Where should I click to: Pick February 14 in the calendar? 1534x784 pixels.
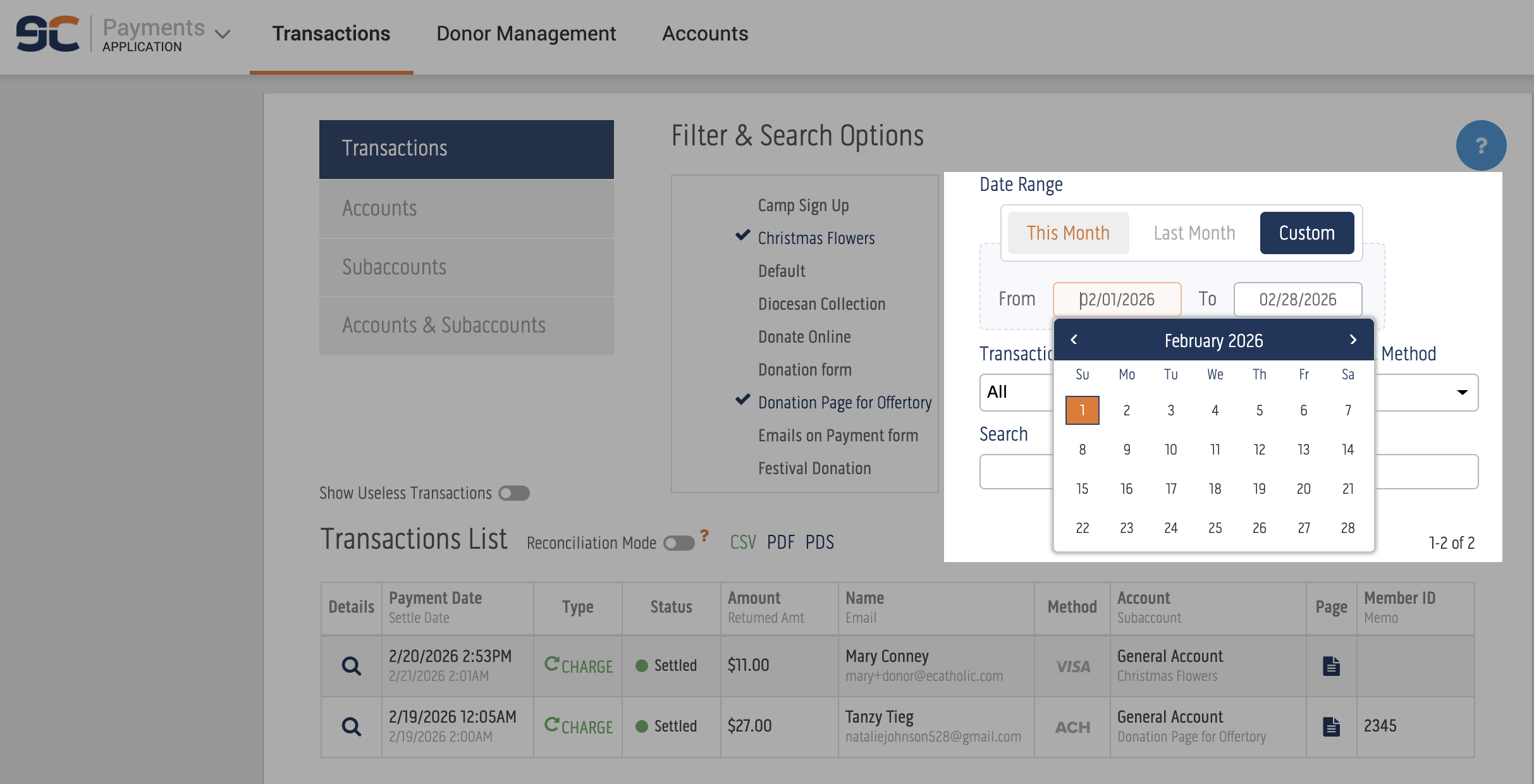1347,450
